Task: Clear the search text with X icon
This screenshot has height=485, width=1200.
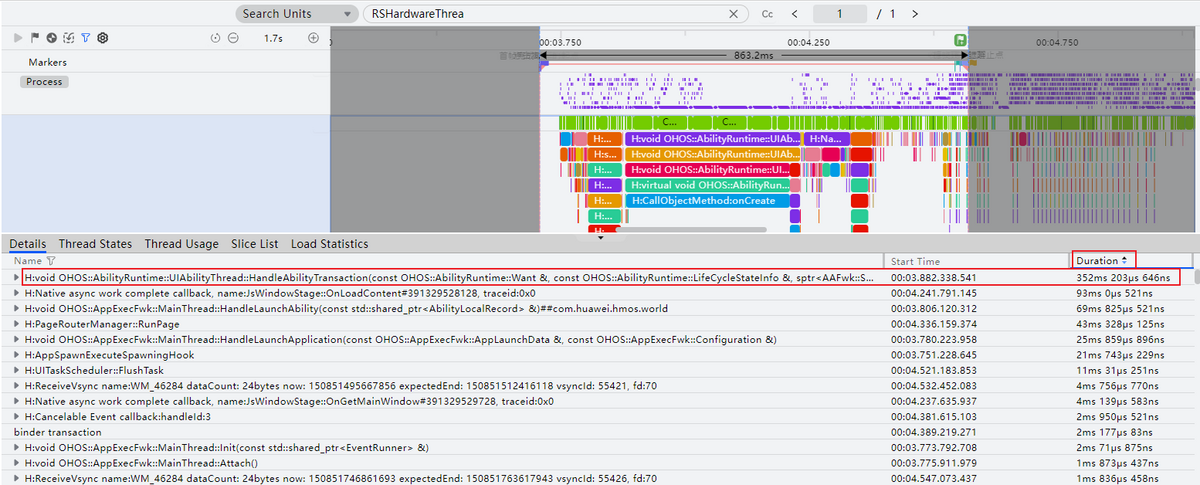Action: 734,14
